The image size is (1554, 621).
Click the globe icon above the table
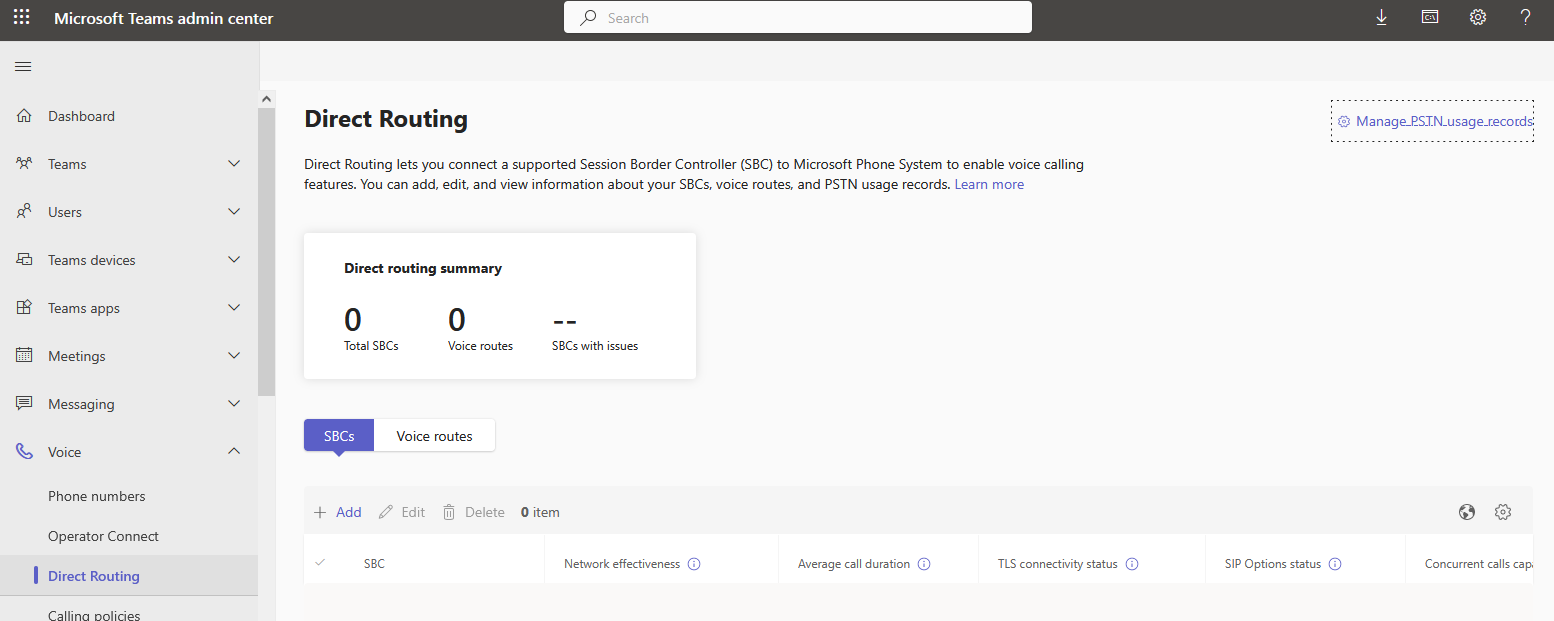click(1467, 512)
